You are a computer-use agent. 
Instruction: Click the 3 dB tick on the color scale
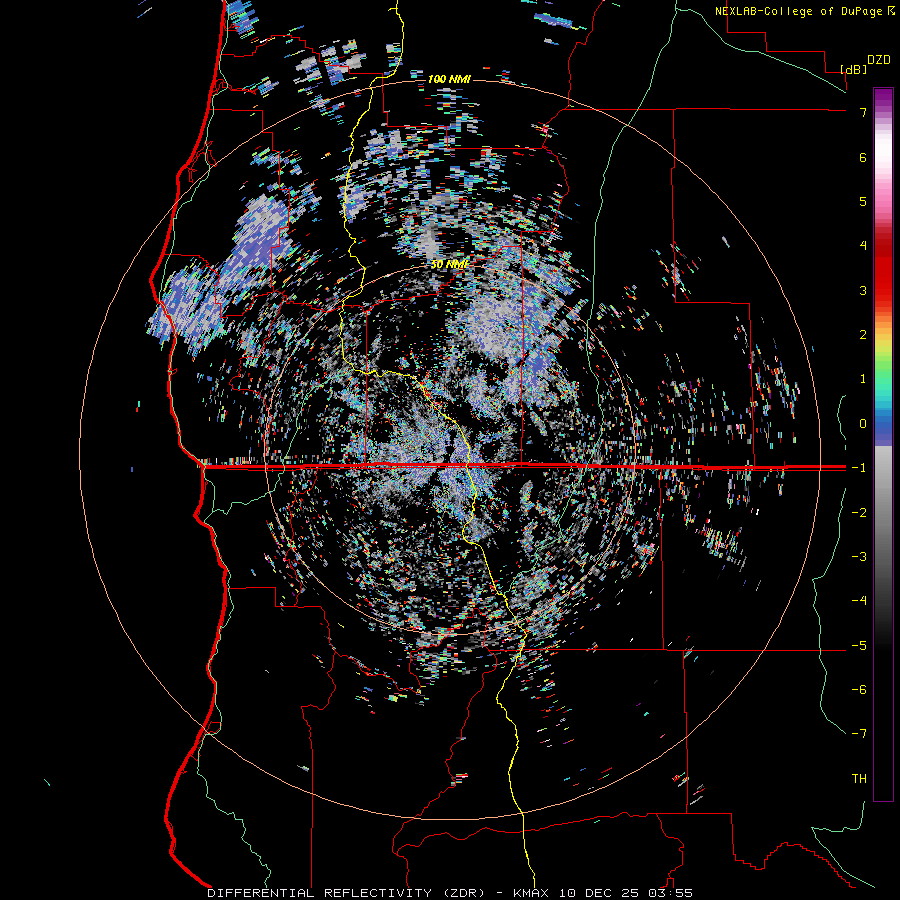(x=863, y=290)
